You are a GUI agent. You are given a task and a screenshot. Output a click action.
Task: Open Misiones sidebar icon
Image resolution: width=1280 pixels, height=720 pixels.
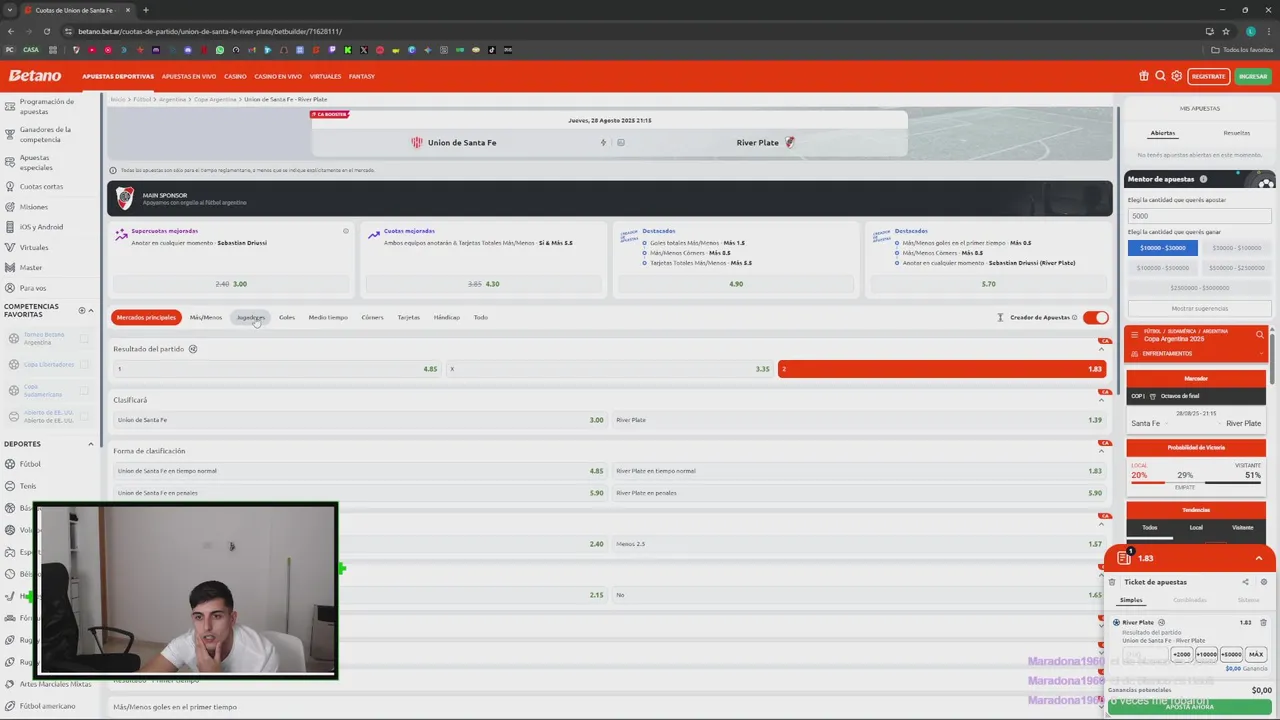(x=11, y=207)
